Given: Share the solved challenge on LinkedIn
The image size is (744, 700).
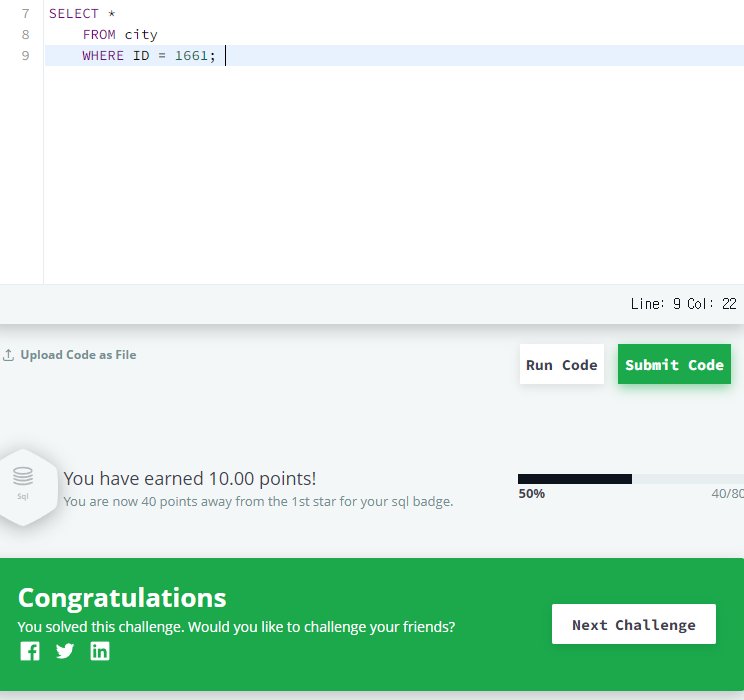Looking at the screenshot, I should (x=100, y=651).
